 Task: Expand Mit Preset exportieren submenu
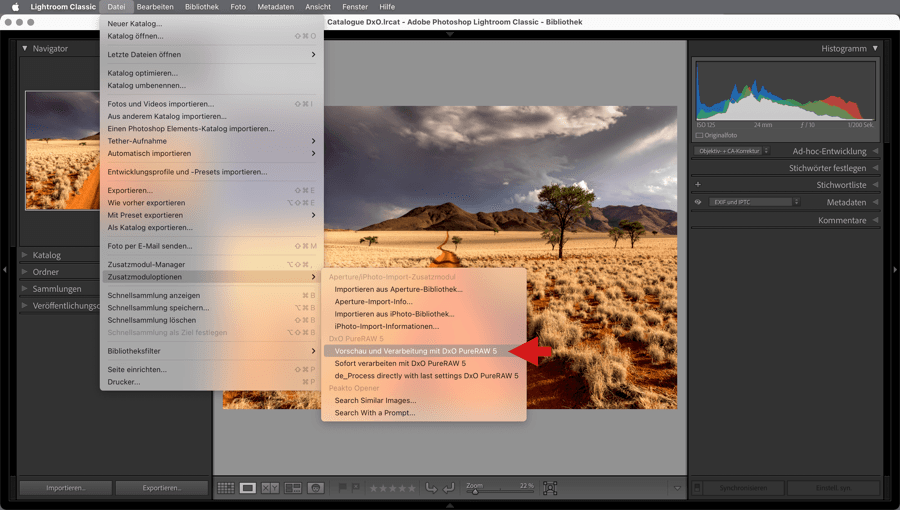pyautogui.click(x=211, y=215)
